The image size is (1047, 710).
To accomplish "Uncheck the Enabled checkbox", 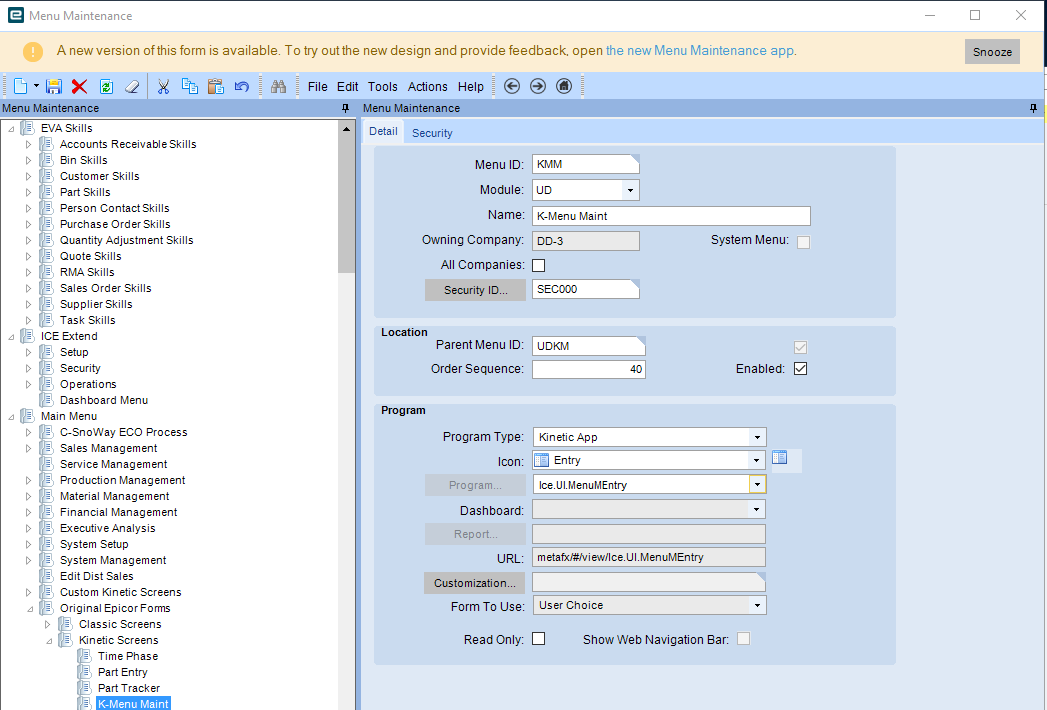I will pos(800,369).
